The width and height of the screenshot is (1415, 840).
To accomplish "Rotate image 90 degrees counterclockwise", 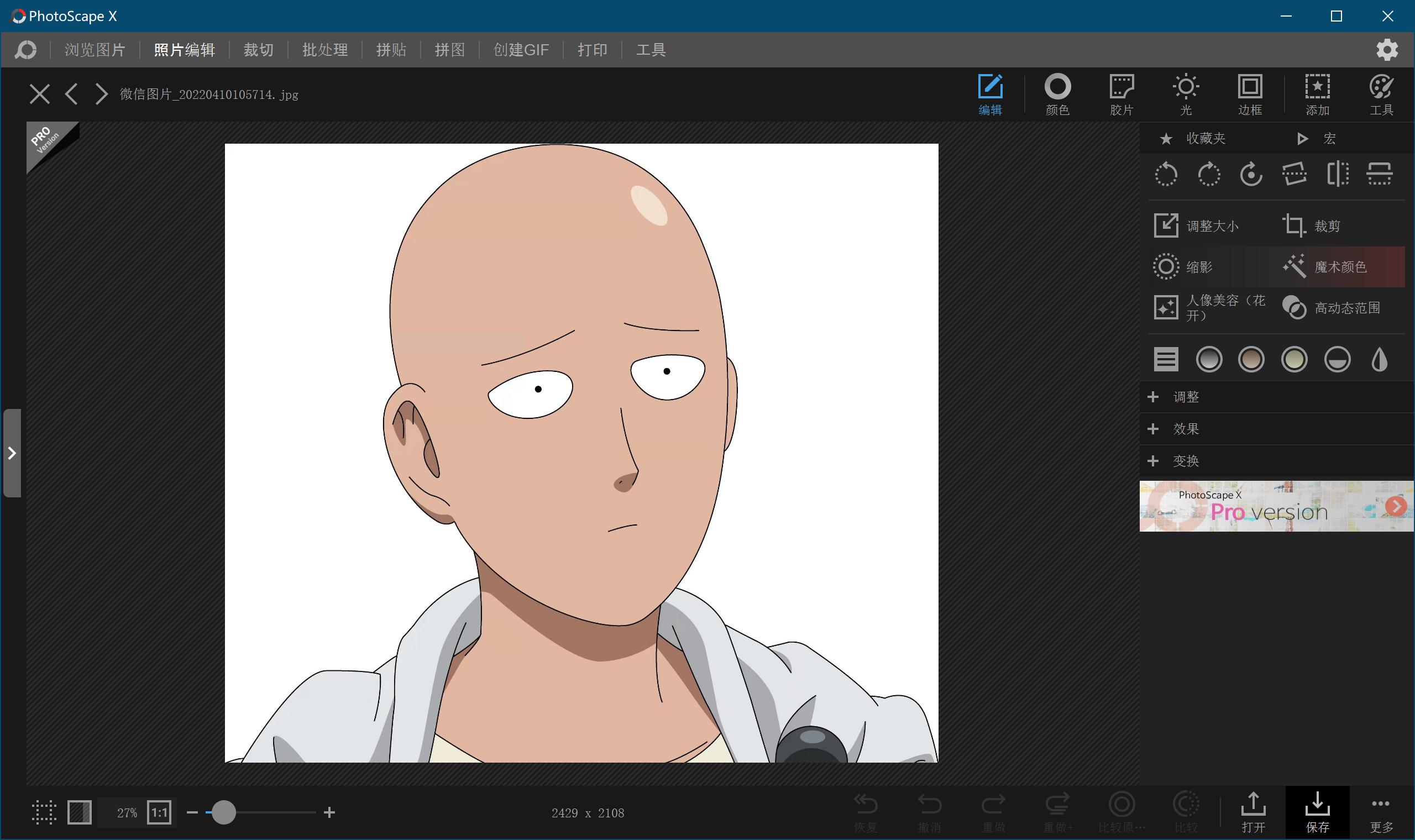I will click(x=1166, y=174).
